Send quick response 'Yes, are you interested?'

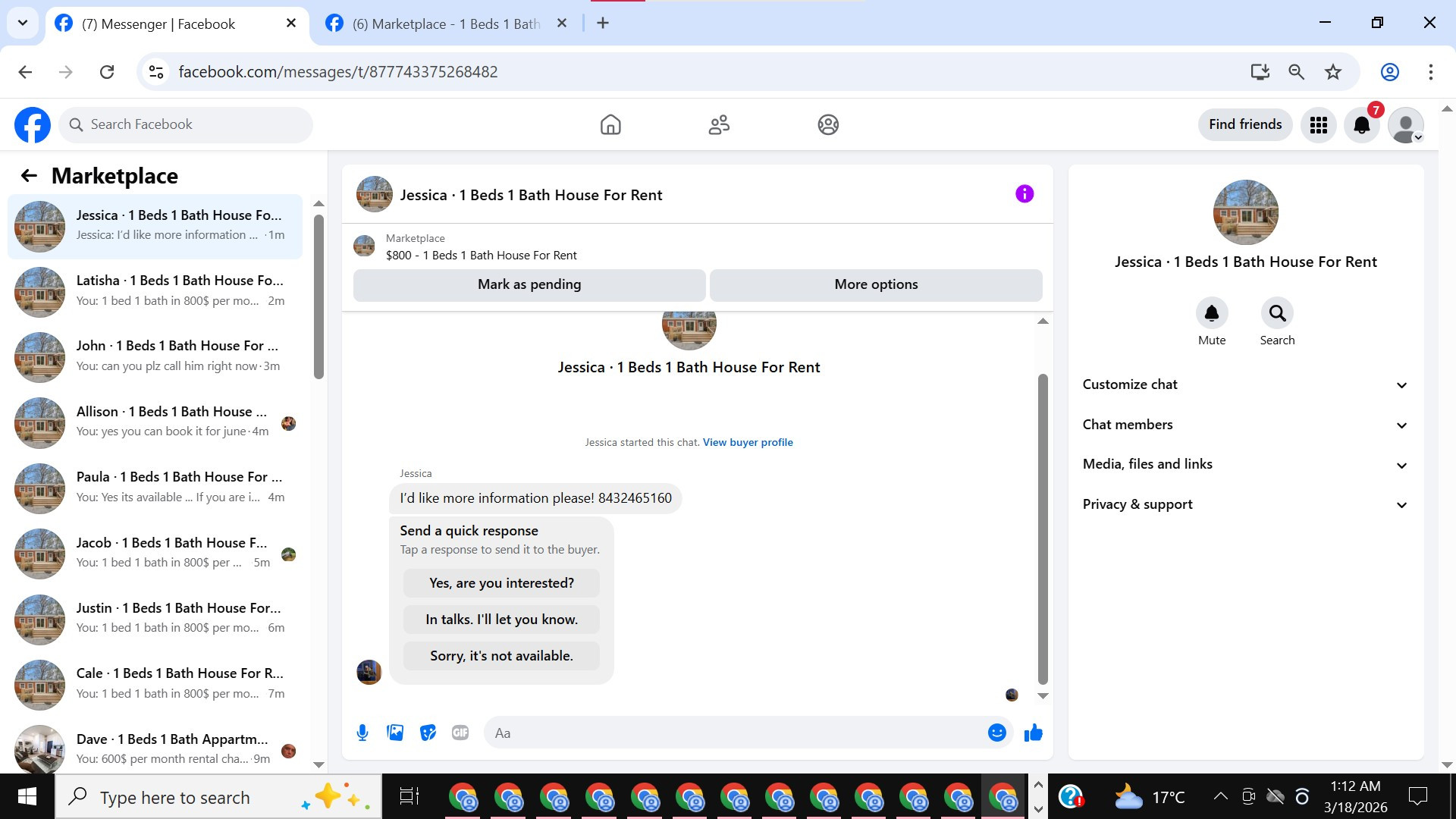tap(501, 583)
